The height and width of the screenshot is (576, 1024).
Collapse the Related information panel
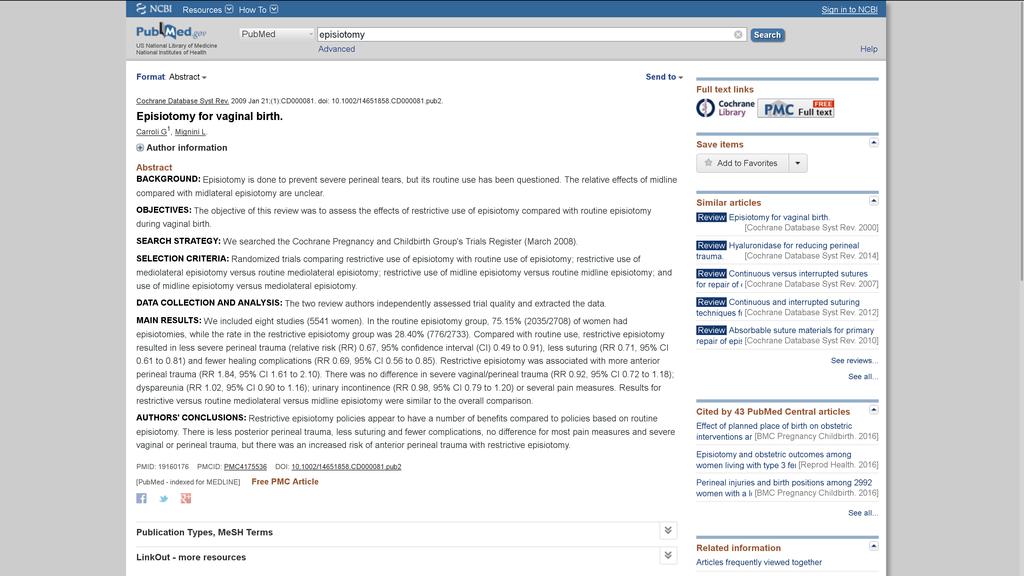coord(873,546)
